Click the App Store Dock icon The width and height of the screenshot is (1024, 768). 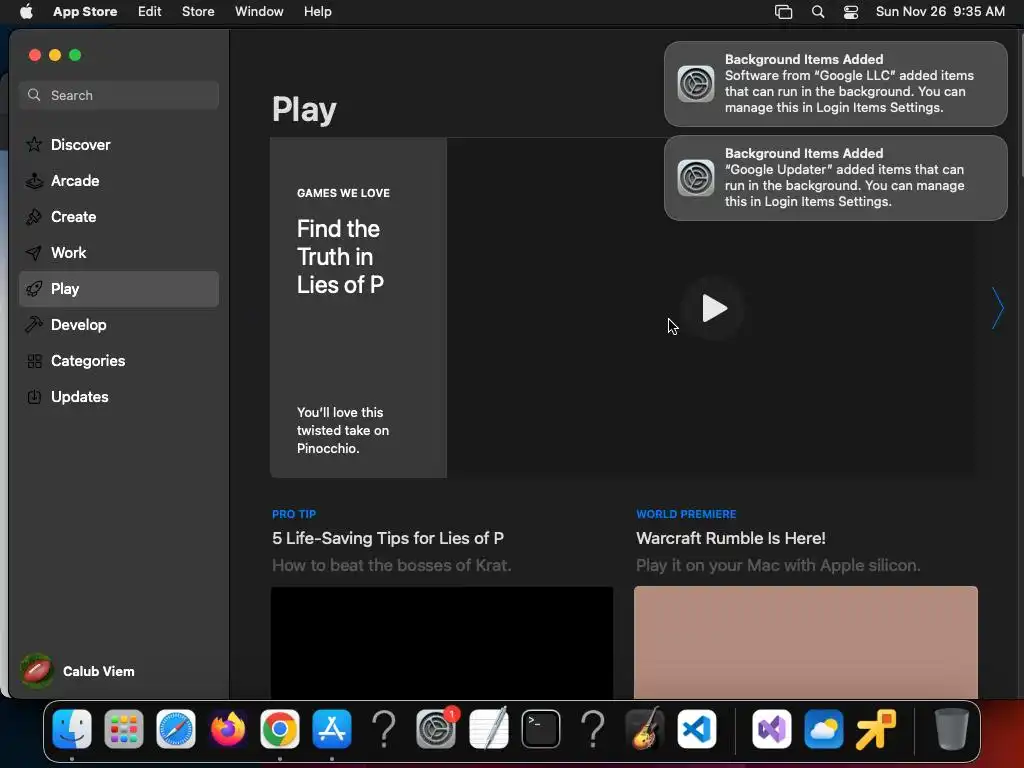coord(332,729)
